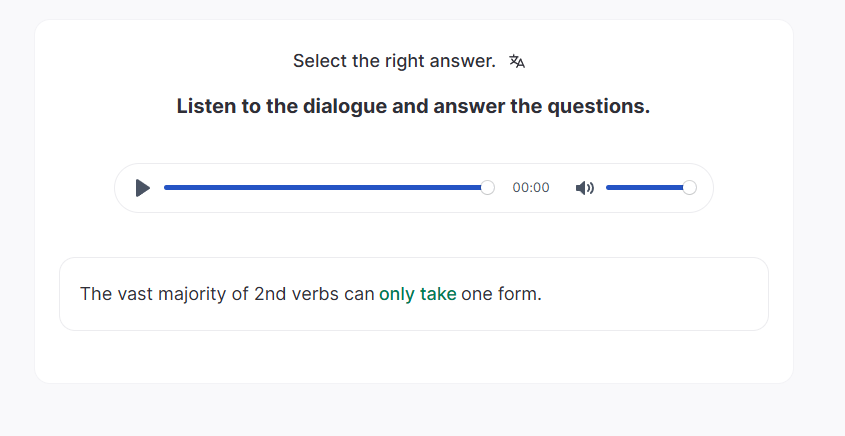Lower volume by clicking the volume track's left end
The width and height of the screenshot is (845, 436).
pyautogui.click(x=609, y=188)
